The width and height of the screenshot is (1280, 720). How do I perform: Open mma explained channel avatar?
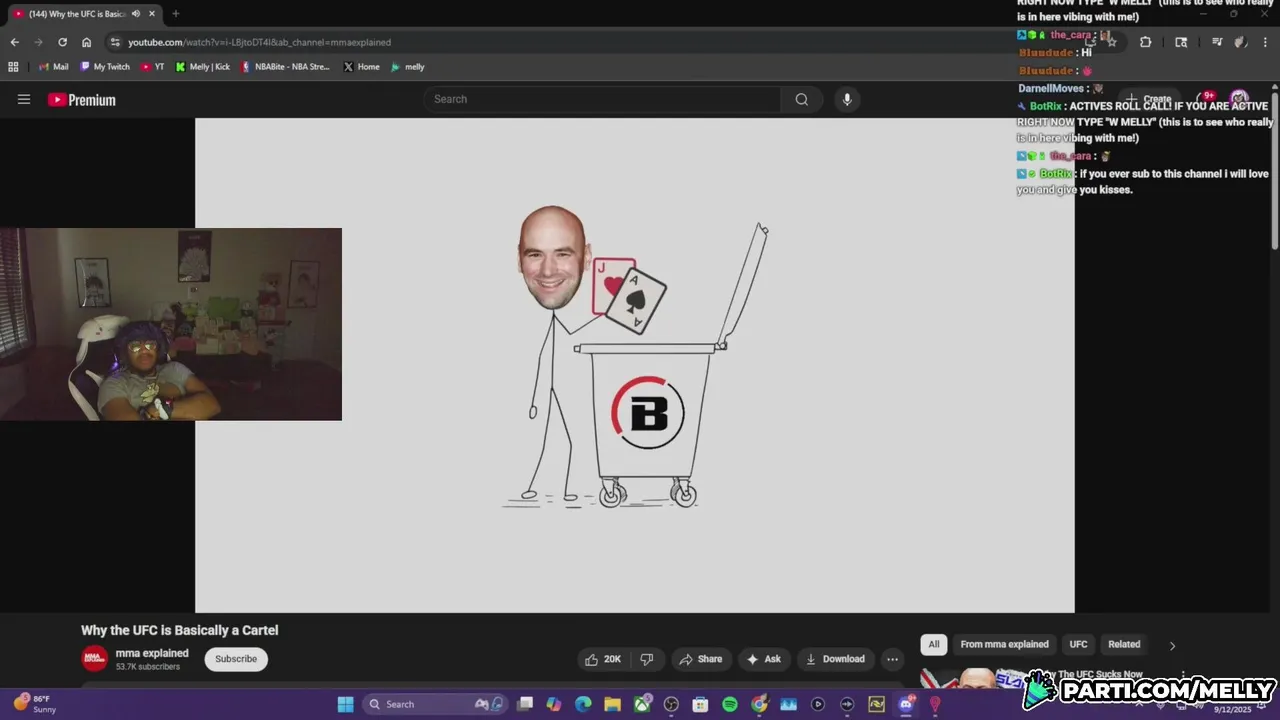tap(94, 659)
